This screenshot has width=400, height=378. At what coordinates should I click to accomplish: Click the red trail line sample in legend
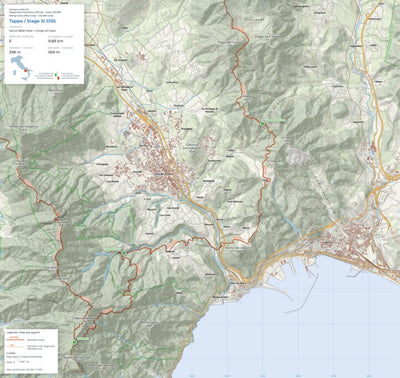click(16, 339)
